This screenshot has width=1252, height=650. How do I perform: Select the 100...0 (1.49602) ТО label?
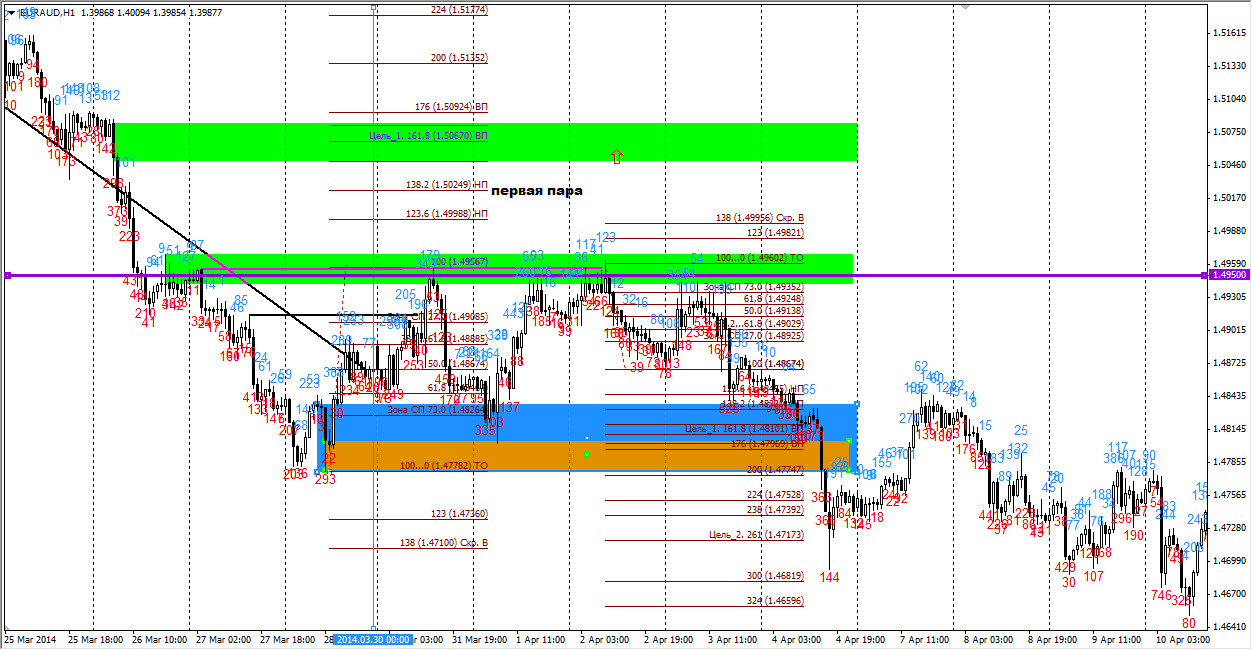tap(760, 257)
